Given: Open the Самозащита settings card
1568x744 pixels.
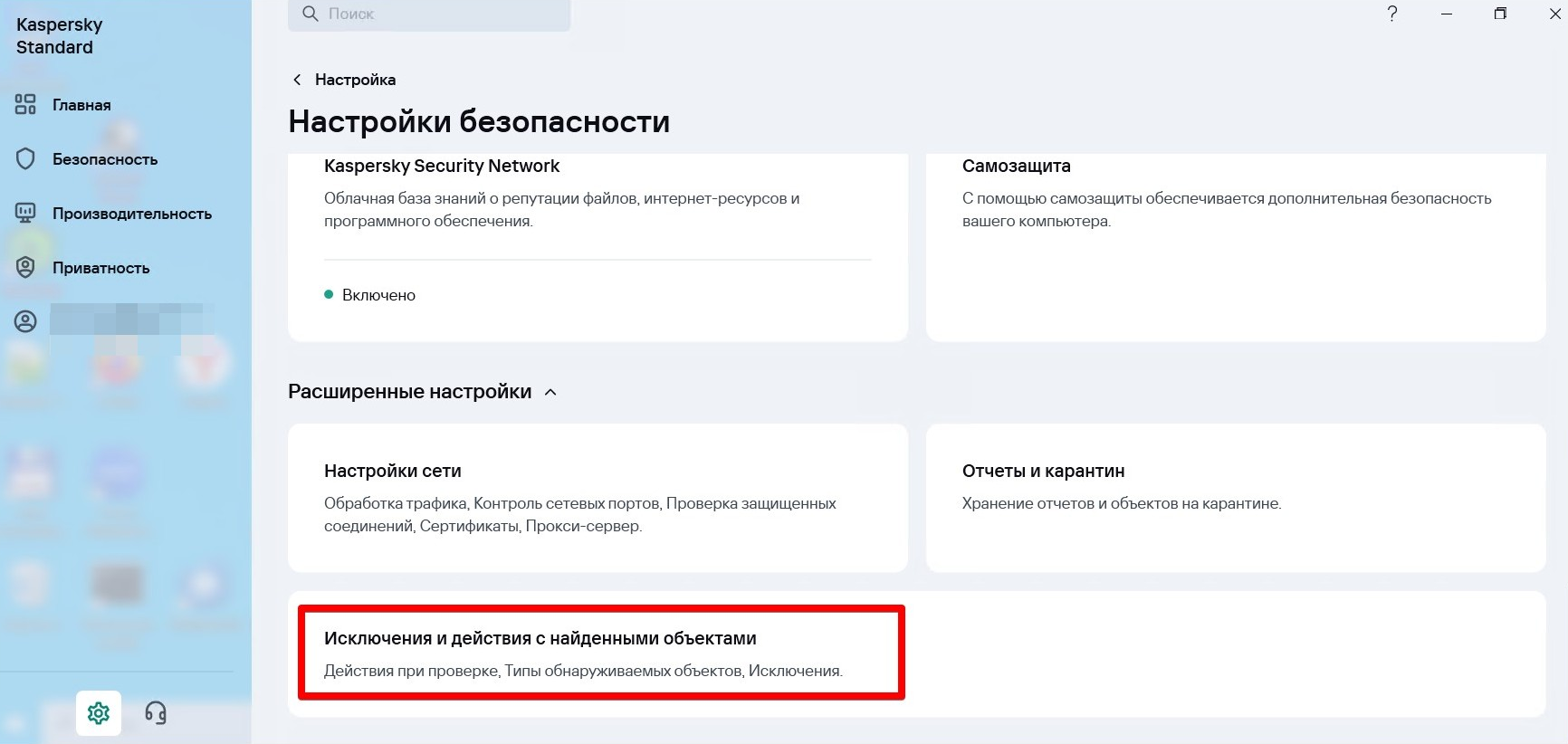Looking at the screenshot, I should tap(1236, 247).
